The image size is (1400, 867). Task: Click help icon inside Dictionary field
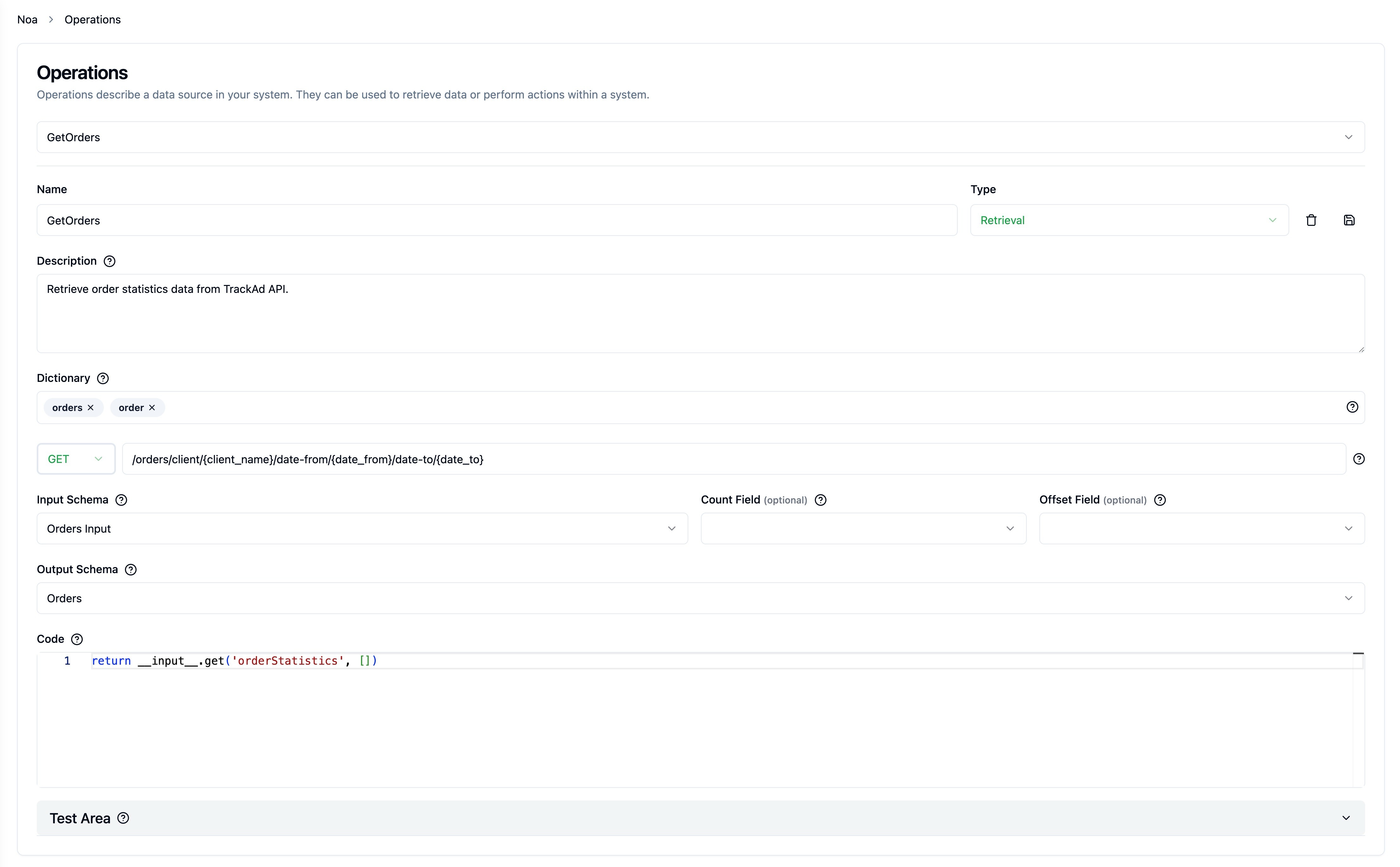point(1352,407)
